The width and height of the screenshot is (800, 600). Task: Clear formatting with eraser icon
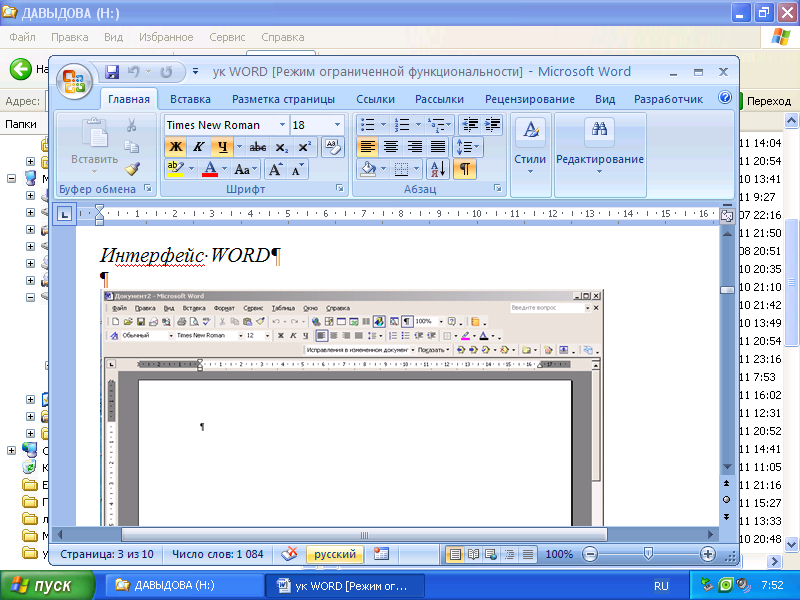(x=333, y=147)
